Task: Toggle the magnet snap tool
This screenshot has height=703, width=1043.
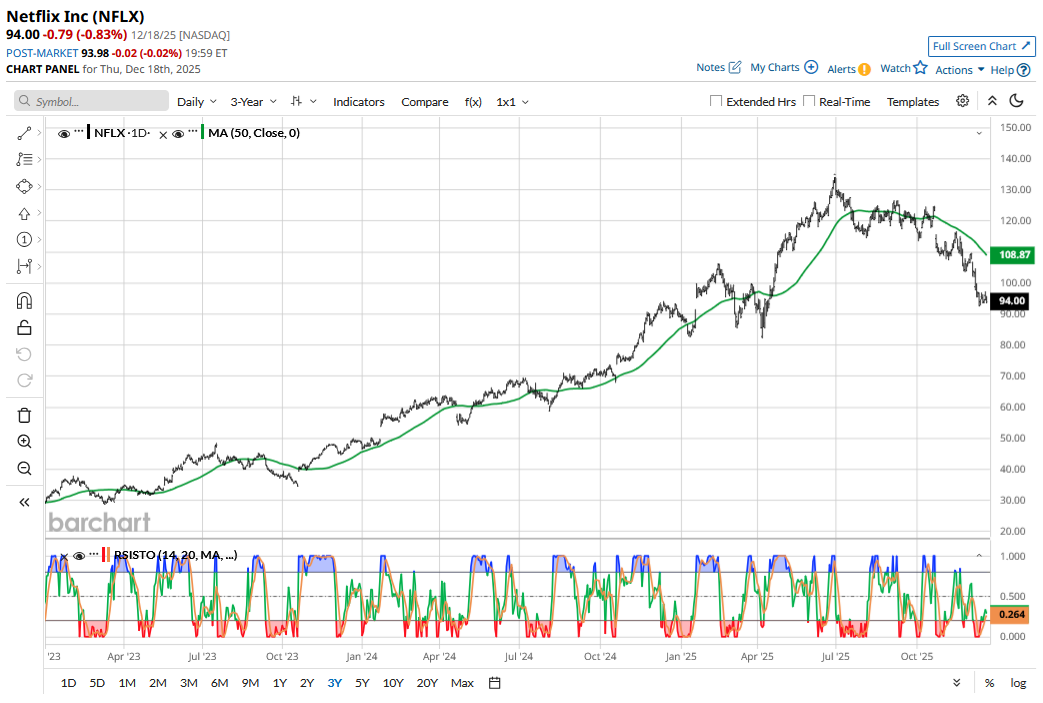Action: pyautogui.click(x=24, y=301)
